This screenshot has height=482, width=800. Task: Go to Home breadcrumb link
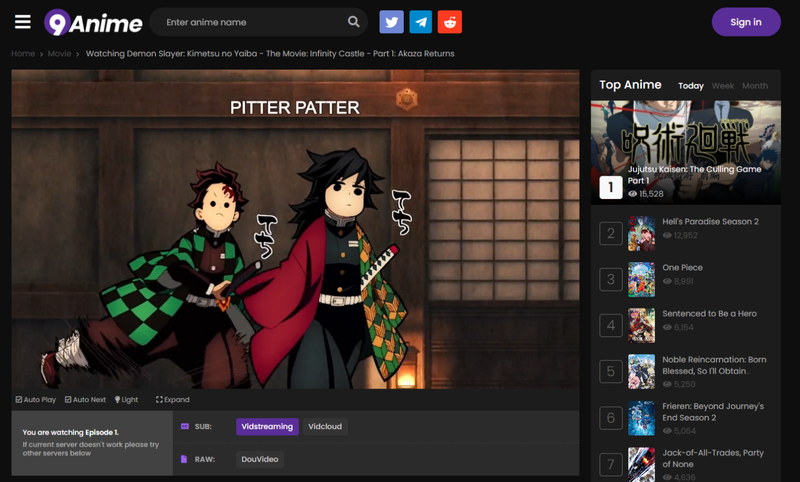(x=23, y=54)
